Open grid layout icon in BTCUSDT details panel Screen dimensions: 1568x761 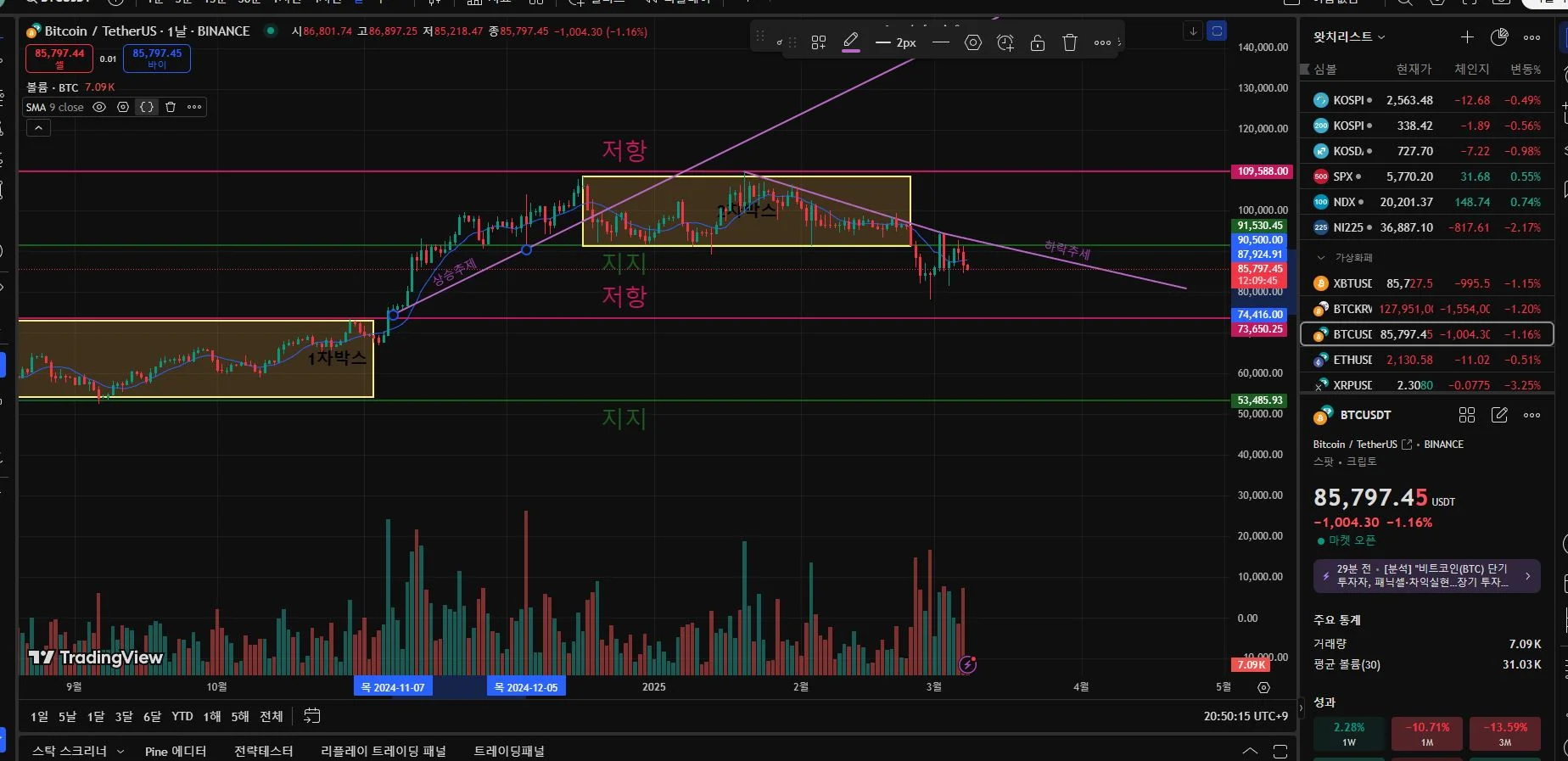(x=1467, y=415)
